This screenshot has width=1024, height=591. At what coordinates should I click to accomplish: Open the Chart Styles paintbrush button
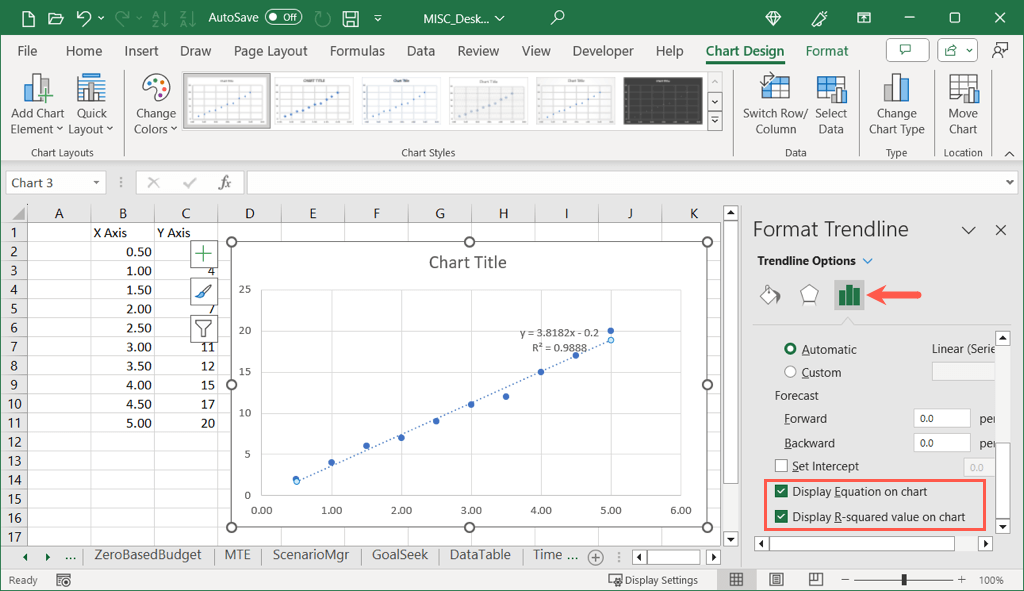(204, 291)
